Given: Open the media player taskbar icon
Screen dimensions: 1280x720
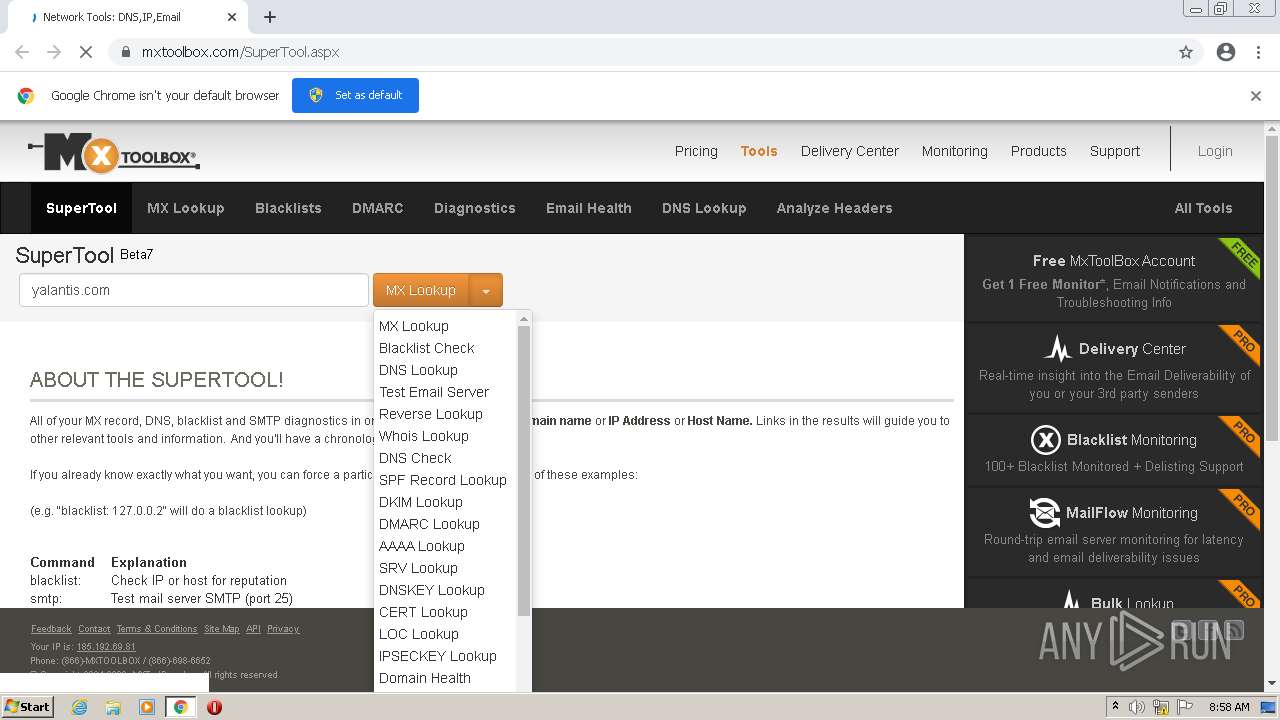Looking at the screenshot, I should (x=147, y=707).
